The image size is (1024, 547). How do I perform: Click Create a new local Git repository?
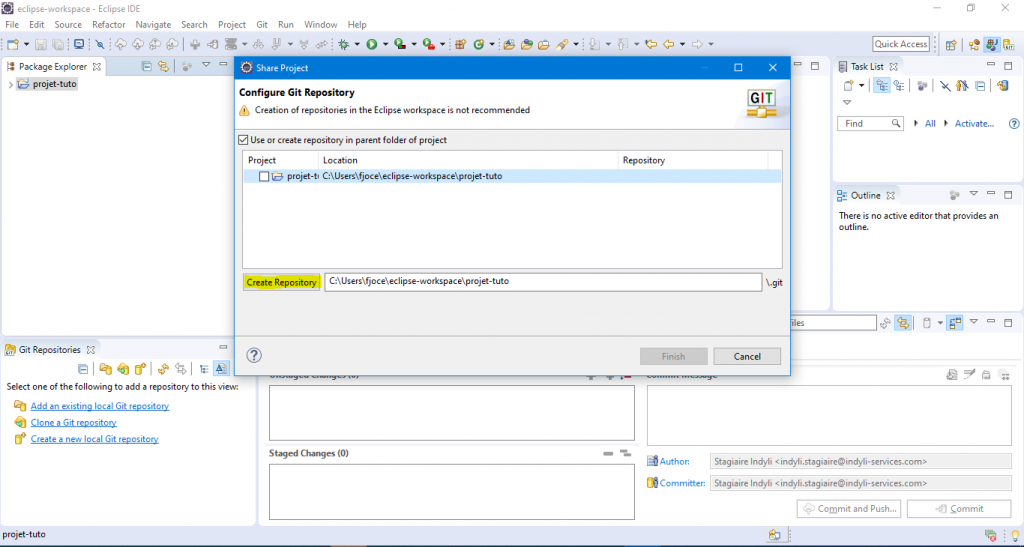coord(95,439)
